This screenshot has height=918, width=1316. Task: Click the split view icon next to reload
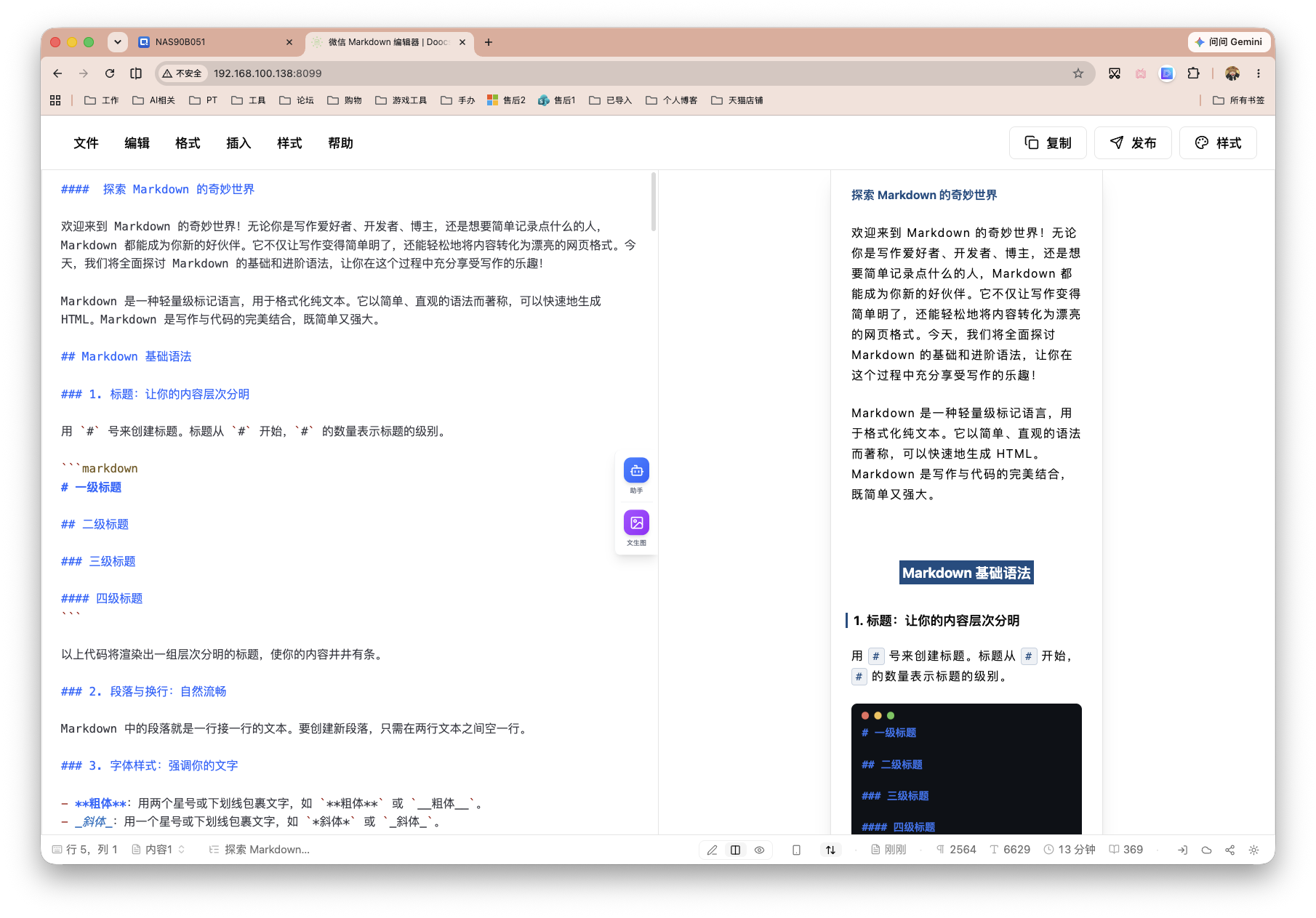point(136,73)
